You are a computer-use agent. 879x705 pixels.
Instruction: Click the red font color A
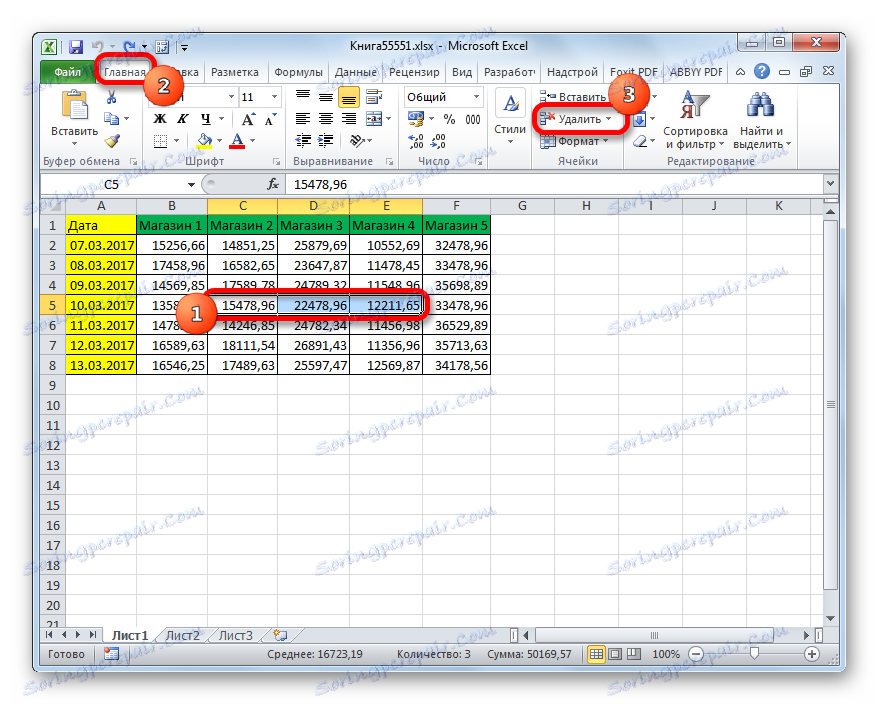(x=237, y=141)
